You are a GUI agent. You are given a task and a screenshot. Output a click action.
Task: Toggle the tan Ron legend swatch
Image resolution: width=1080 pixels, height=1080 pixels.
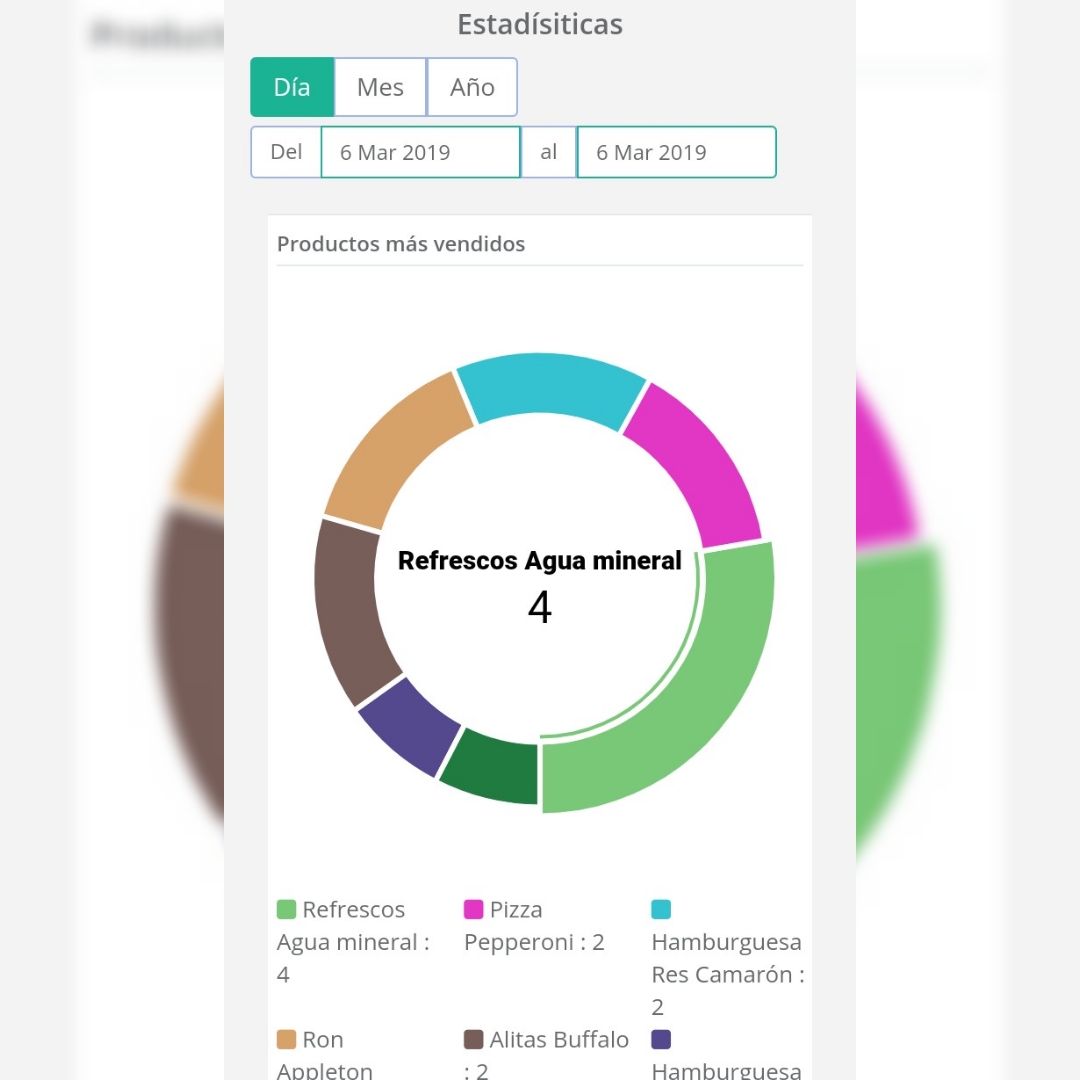(x=287, y=1040)
